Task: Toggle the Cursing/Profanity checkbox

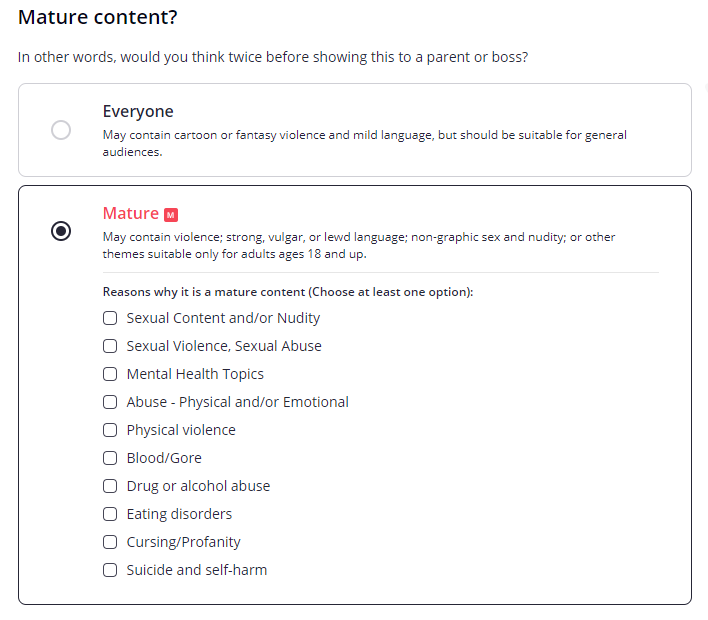Action: pyautogui.click(x=110, y=542)
